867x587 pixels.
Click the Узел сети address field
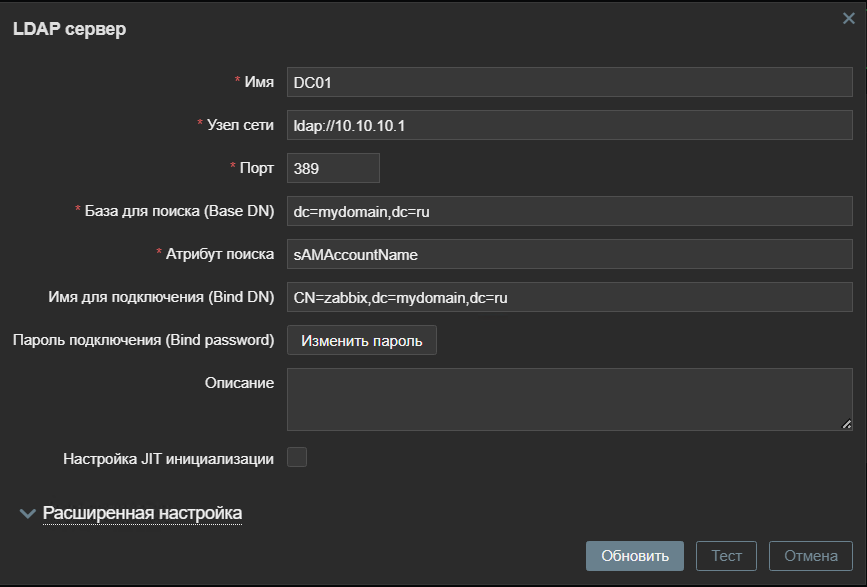click(x=568, y=125)
